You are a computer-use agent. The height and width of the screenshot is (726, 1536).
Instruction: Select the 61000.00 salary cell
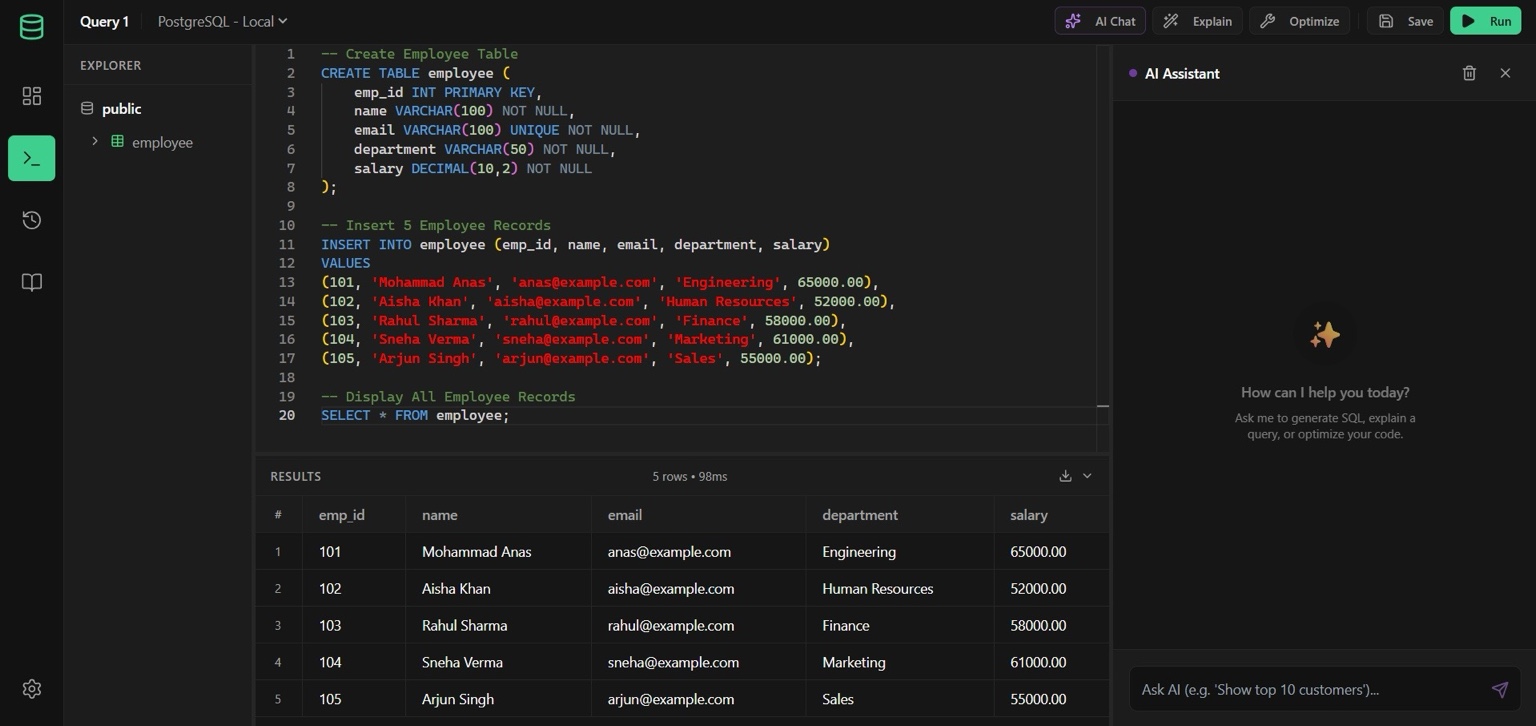pos(1051,663)
